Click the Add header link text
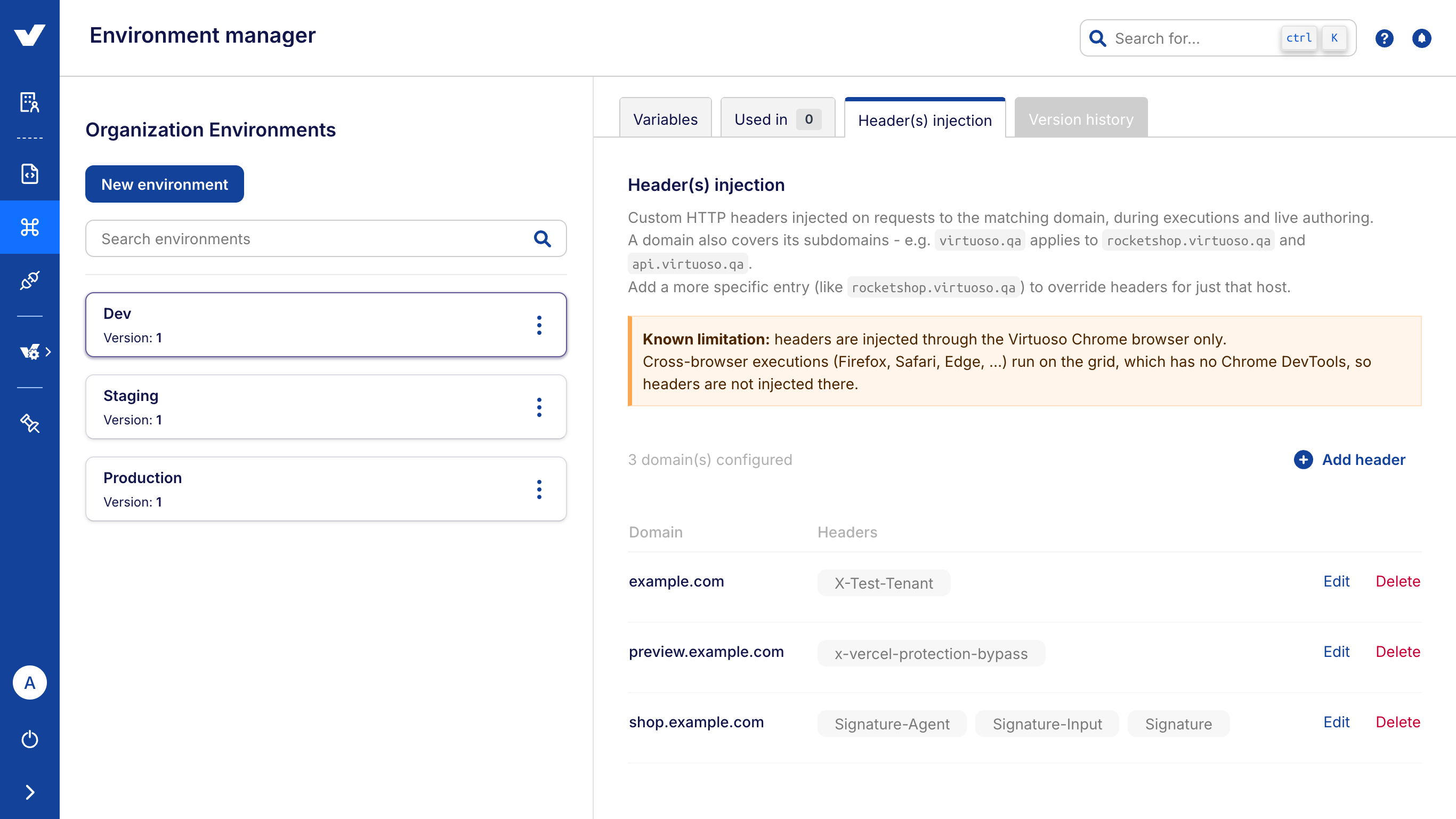Image resolution: width=1456 pixels, height=819 pixels. (1363, 459)
